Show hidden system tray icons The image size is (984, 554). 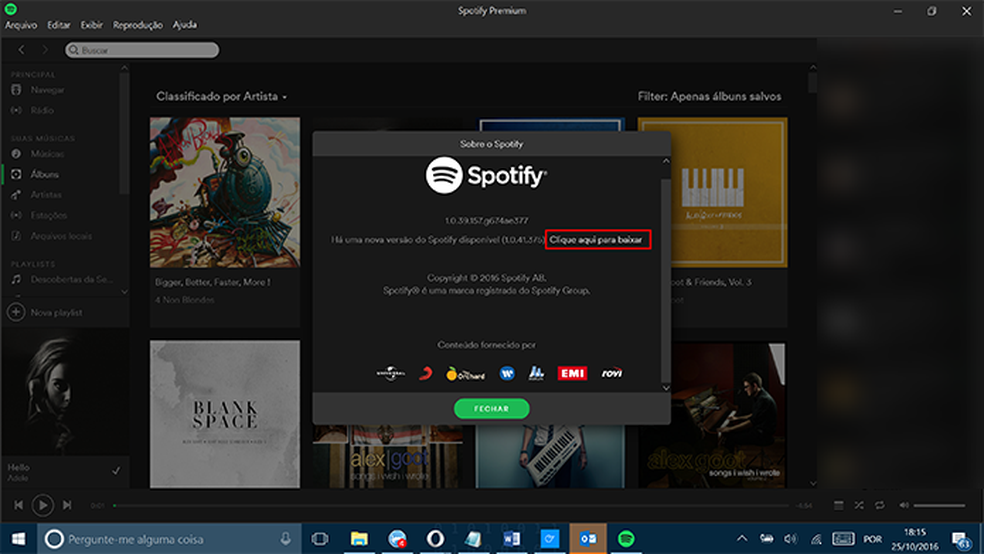point(742,539)
